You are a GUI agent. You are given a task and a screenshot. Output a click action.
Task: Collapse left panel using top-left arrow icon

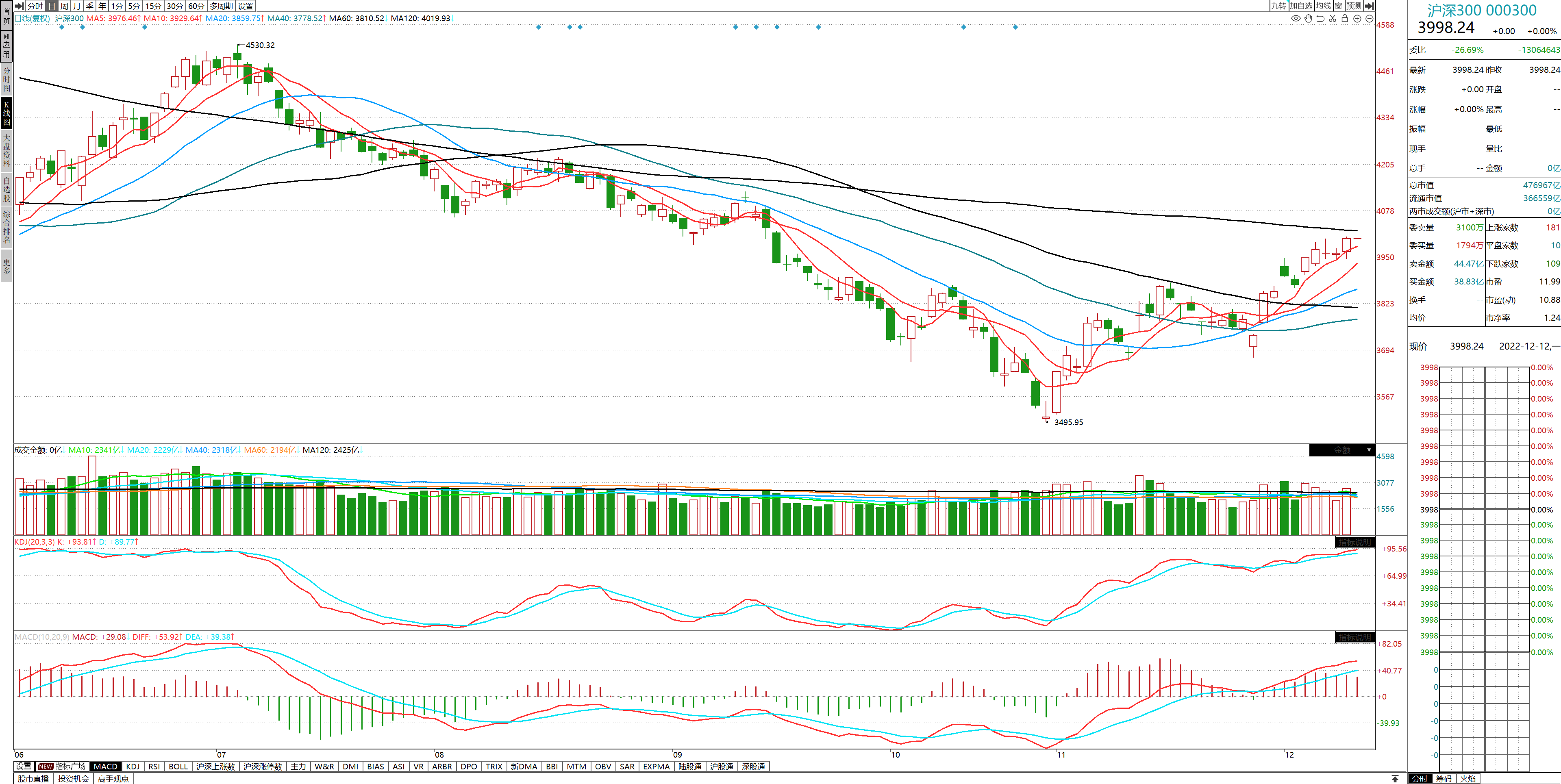(x=20, y=6)
